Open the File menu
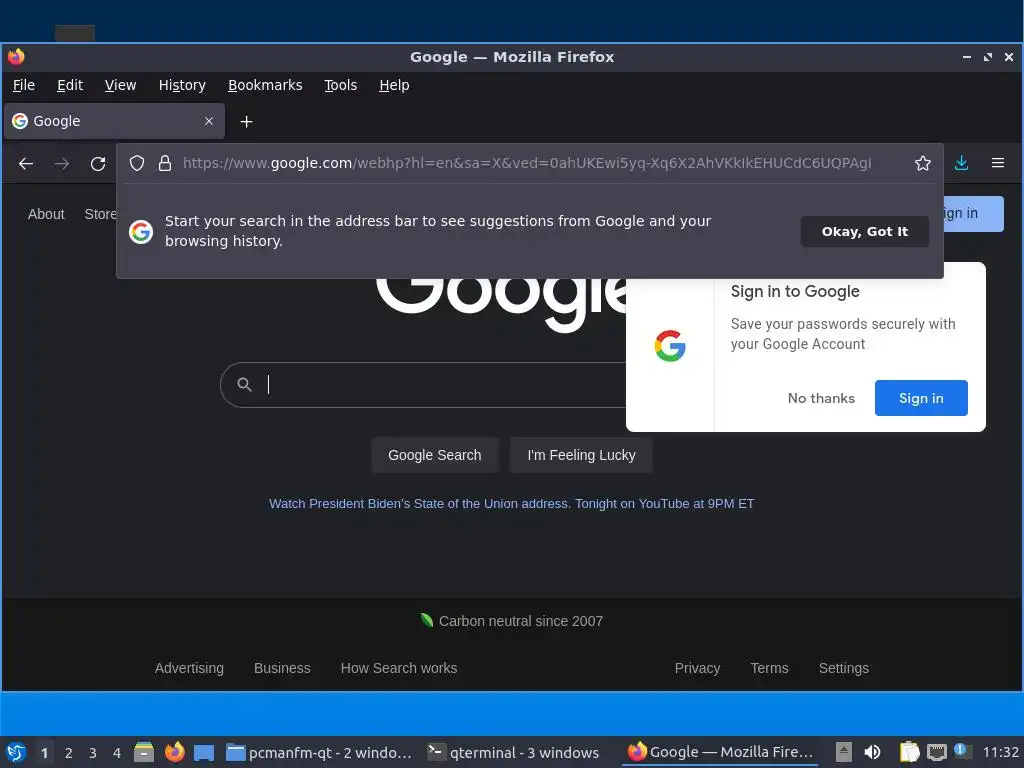This screenshot has width=1024, height=768. click(24, 85)
